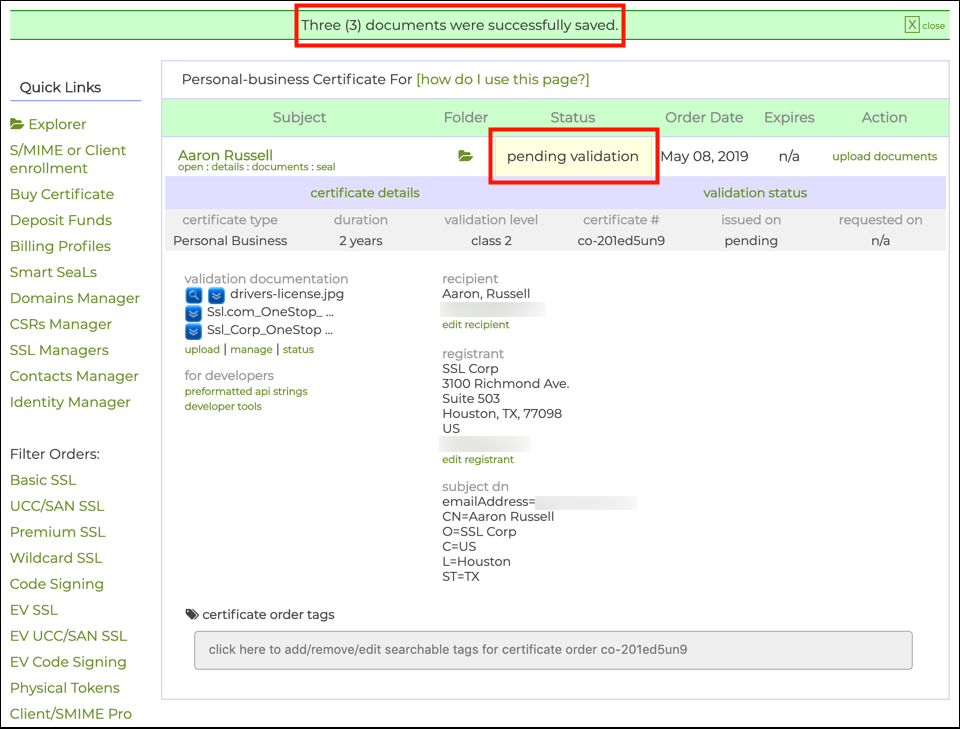The height and width of the screenshot is (729, 960).
Task: Select the certificate details tab
Action: [364, 193]
